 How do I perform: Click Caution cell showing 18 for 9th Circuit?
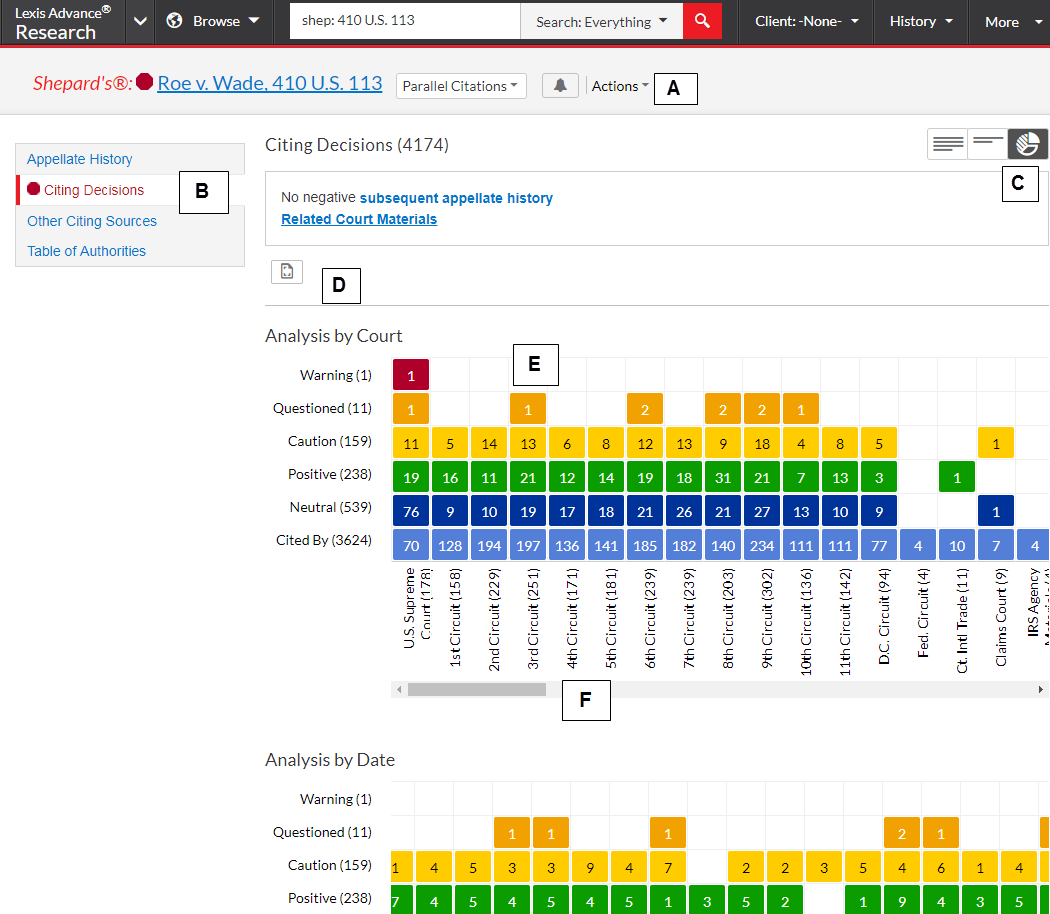click(x=762, y=443)
